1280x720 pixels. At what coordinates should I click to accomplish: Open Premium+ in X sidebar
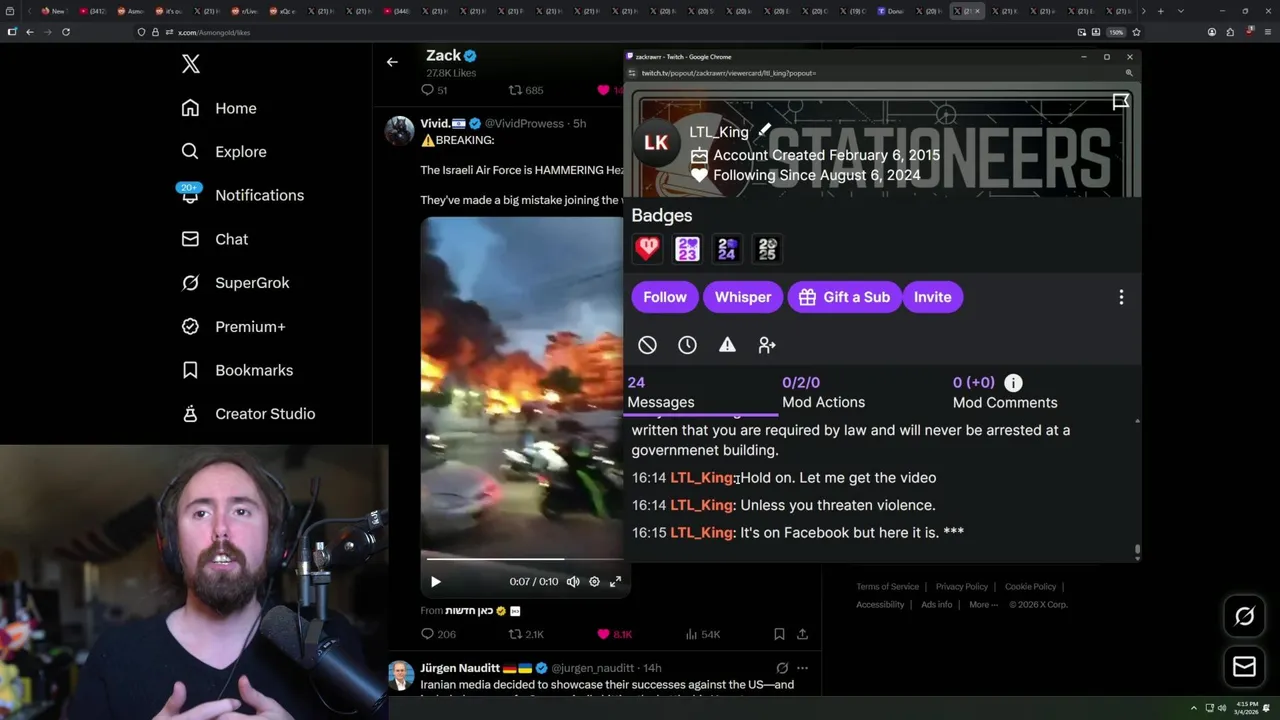(x=233, y=326)
